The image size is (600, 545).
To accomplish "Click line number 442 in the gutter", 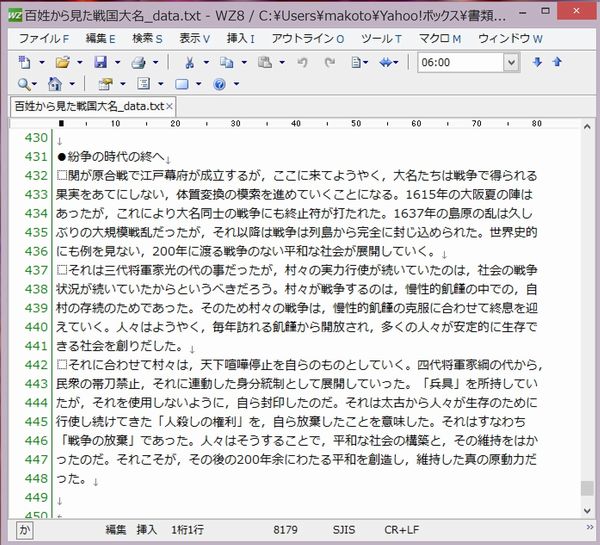I will tap(36, 365).
